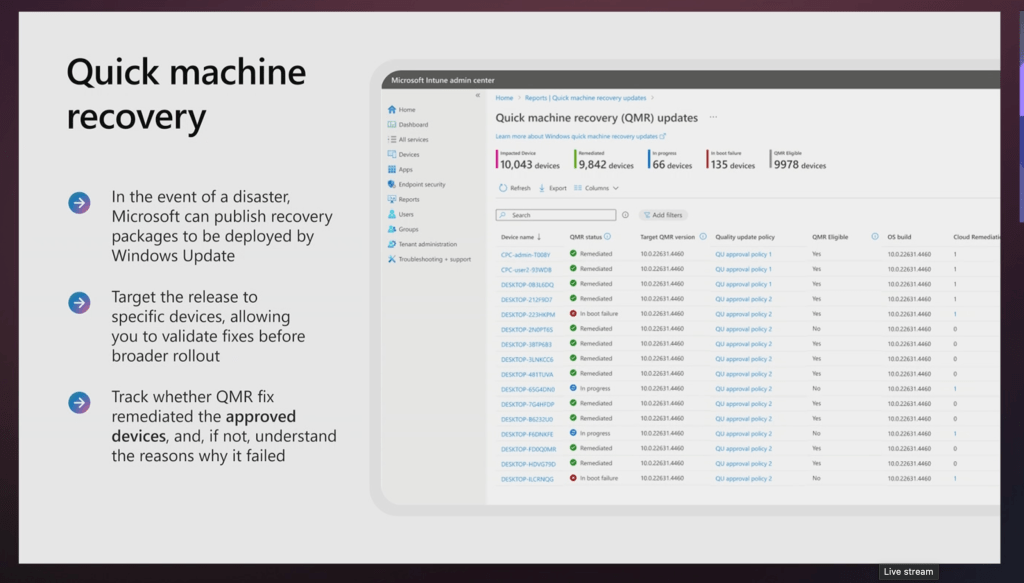
Task: Click the QMR status info icon
Action: (x=608, y=237)
